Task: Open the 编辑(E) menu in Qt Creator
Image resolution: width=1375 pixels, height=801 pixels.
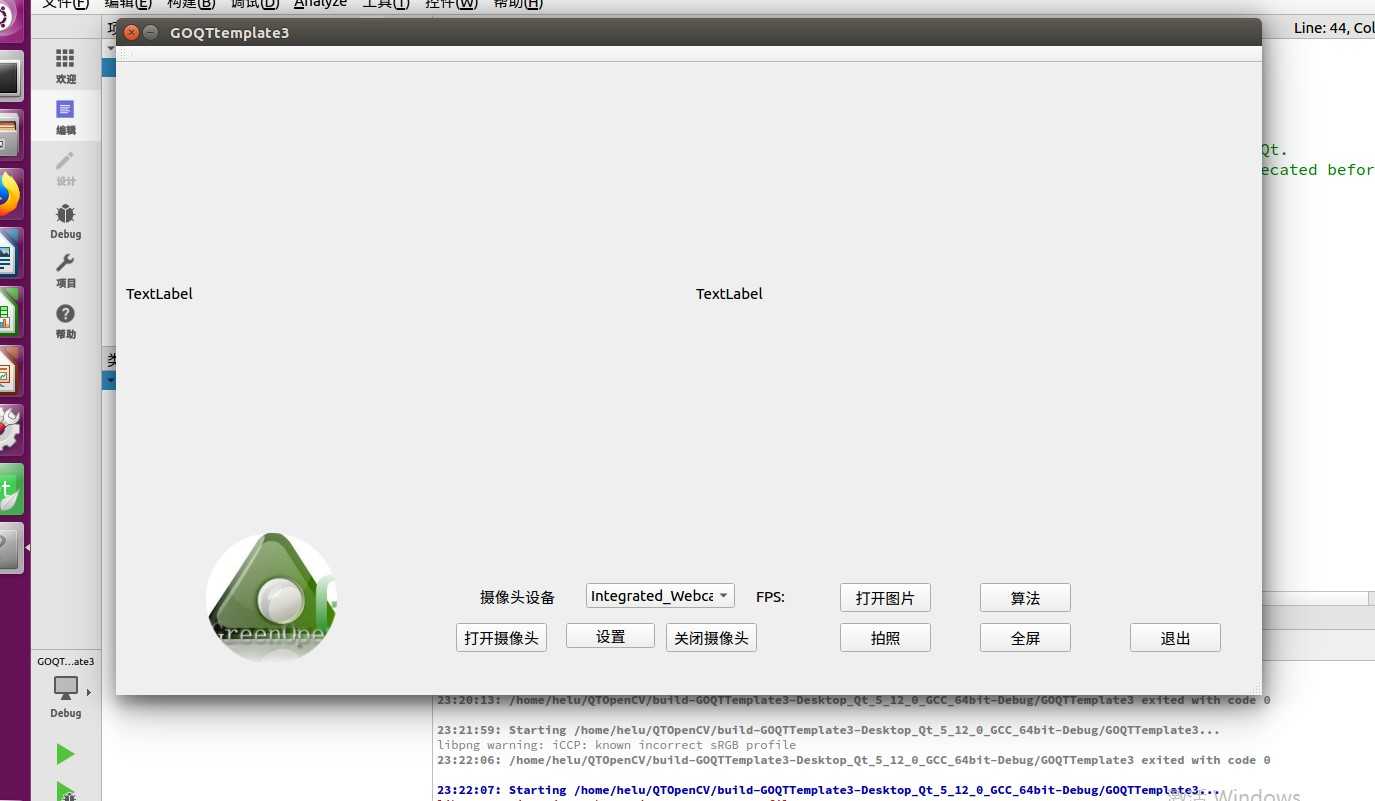Action: click(128, 4)
